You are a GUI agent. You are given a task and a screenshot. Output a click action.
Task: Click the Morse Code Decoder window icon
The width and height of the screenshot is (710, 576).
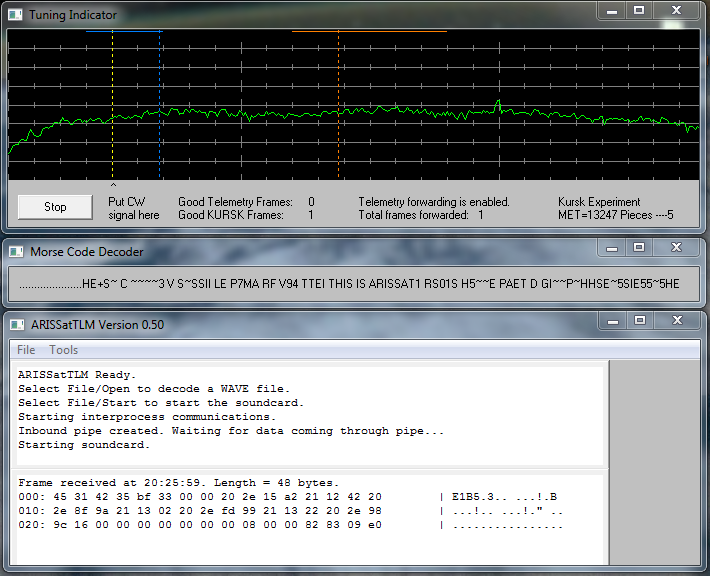[x=16, y=252]
